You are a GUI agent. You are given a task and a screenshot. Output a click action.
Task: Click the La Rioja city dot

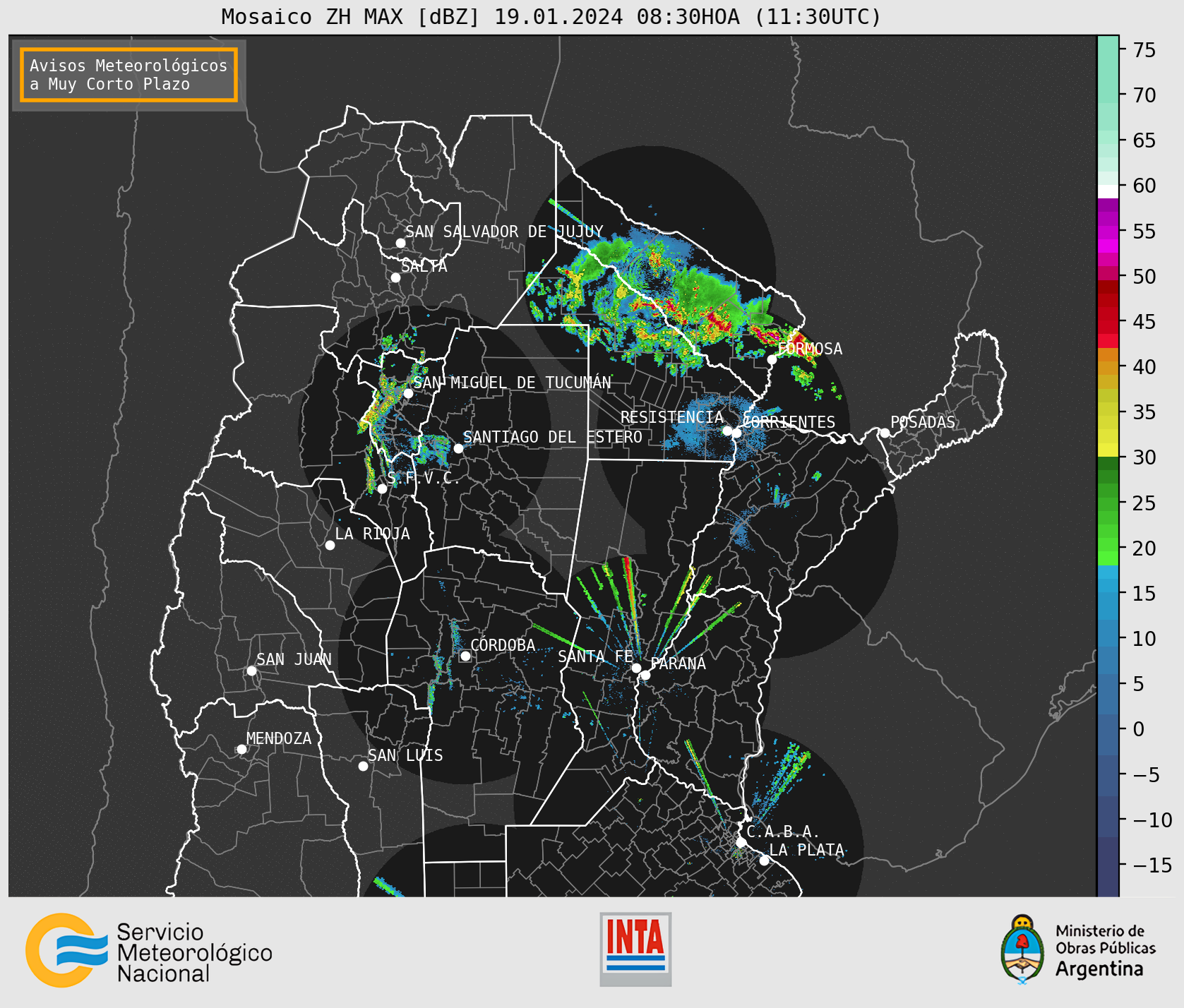pos(330,545)
